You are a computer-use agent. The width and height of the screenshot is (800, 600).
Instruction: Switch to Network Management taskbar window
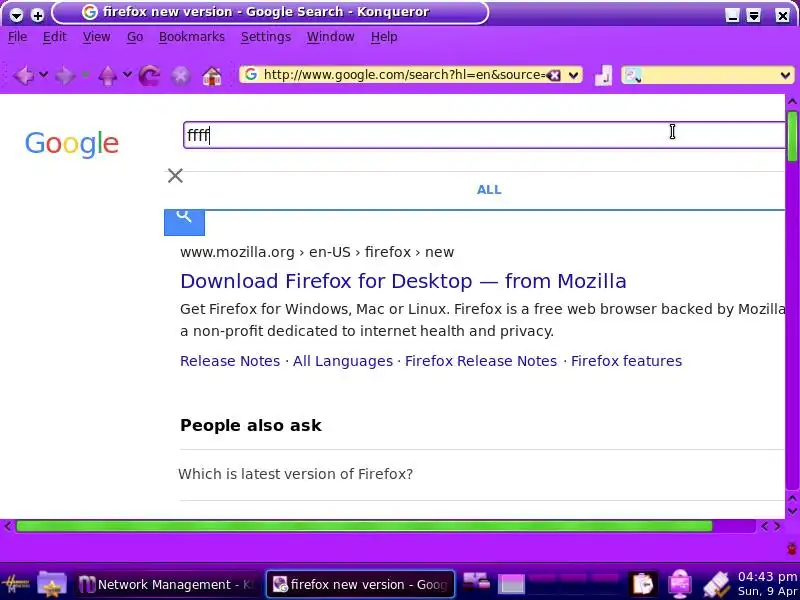click(165, 584)
